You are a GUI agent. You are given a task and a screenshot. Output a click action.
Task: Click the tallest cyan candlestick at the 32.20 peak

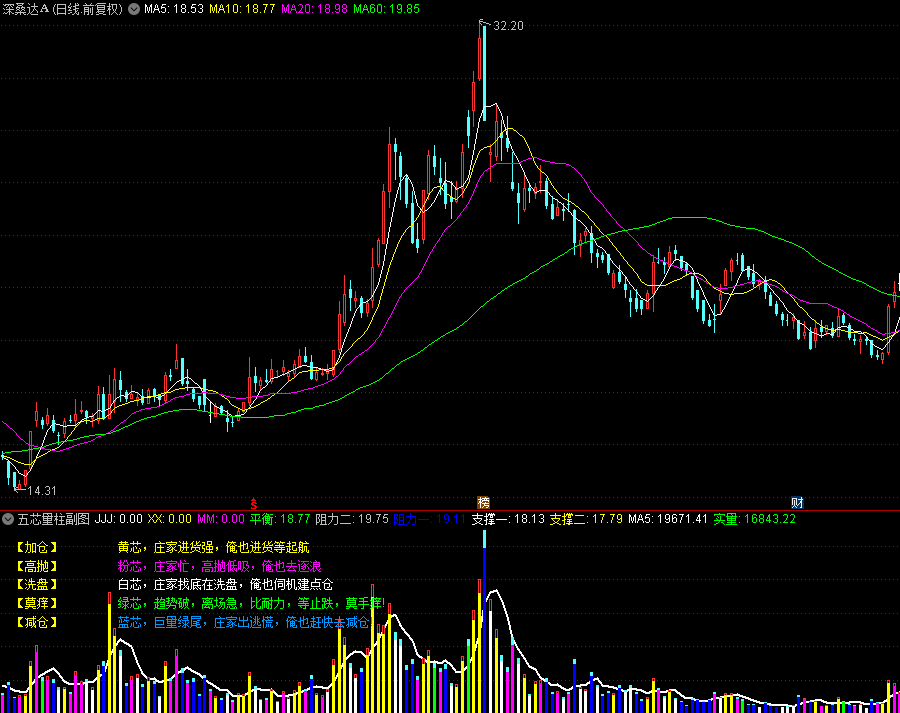pyautogui.click(x=484, y=72)
